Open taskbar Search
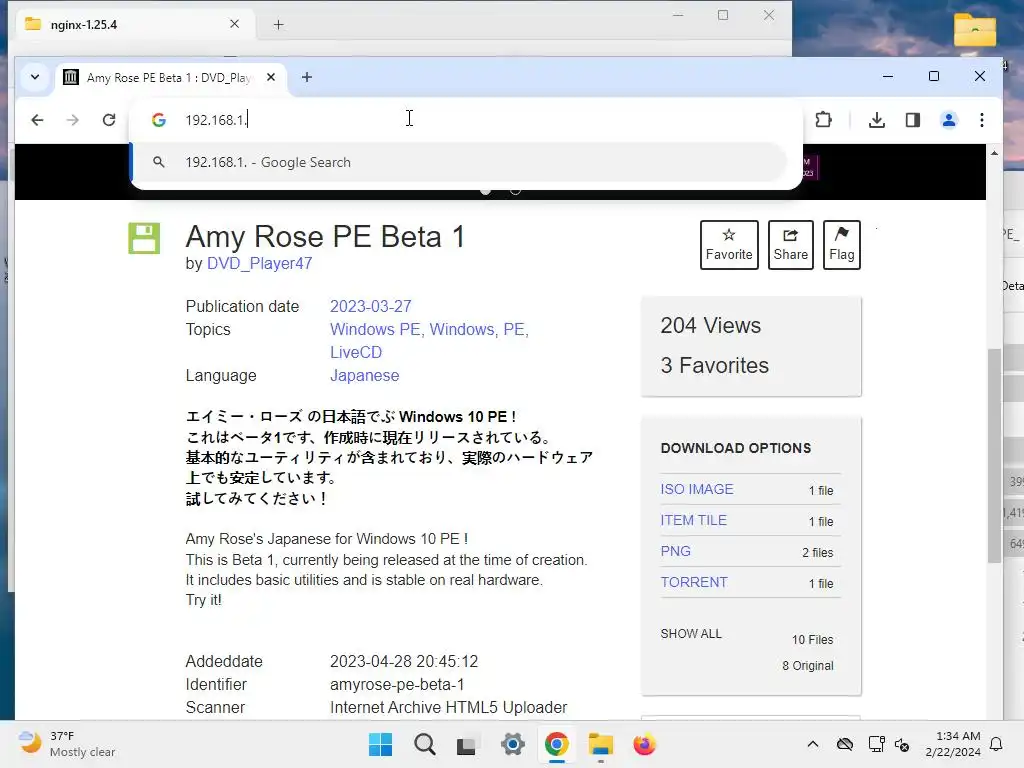The image size is (1024, 768). click(x=424, y=744)
